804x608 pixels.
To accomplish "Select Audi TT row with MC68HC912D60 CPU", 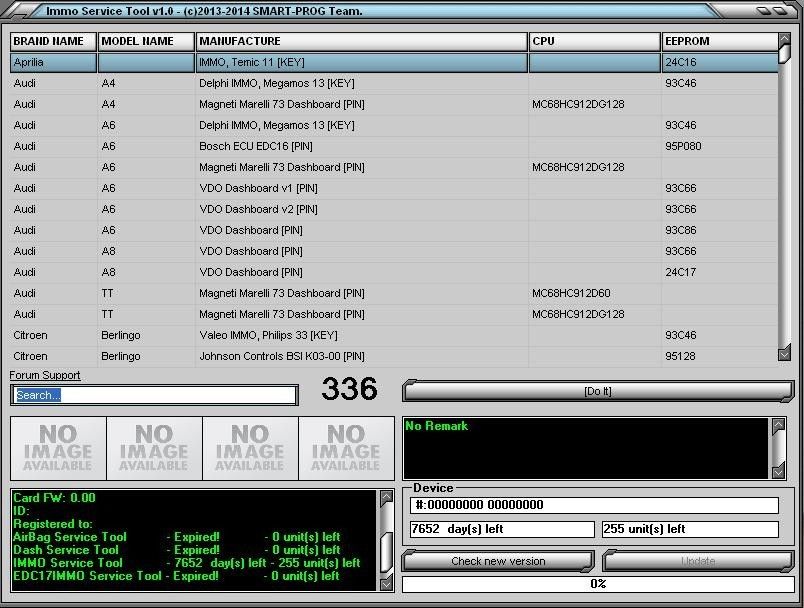I will point(394,294).
